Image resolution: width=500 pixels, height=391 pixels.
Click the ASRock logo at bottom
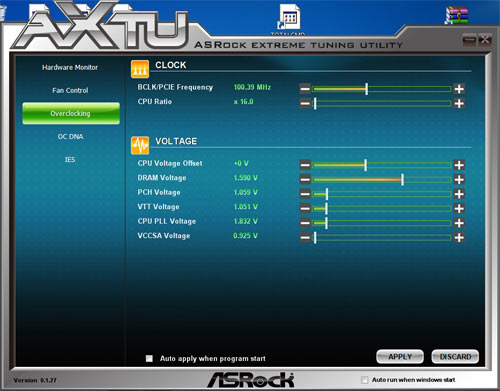coord(251,380)
